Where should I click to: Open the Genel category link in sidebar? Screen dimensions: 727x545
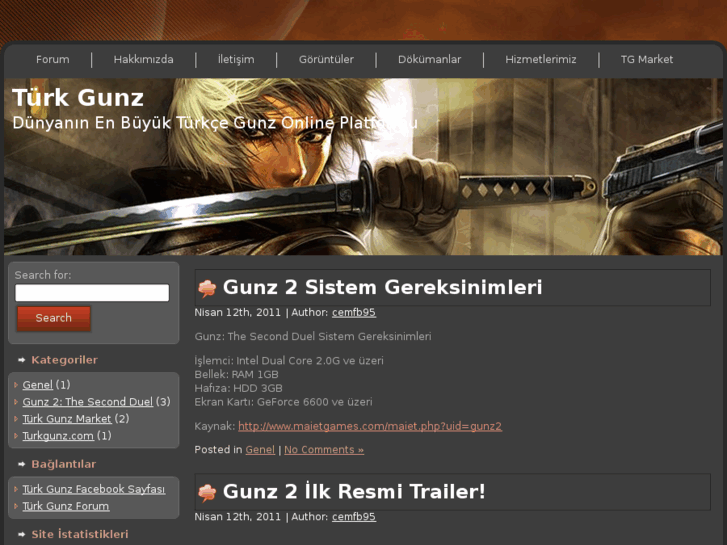tap(38, 385)
